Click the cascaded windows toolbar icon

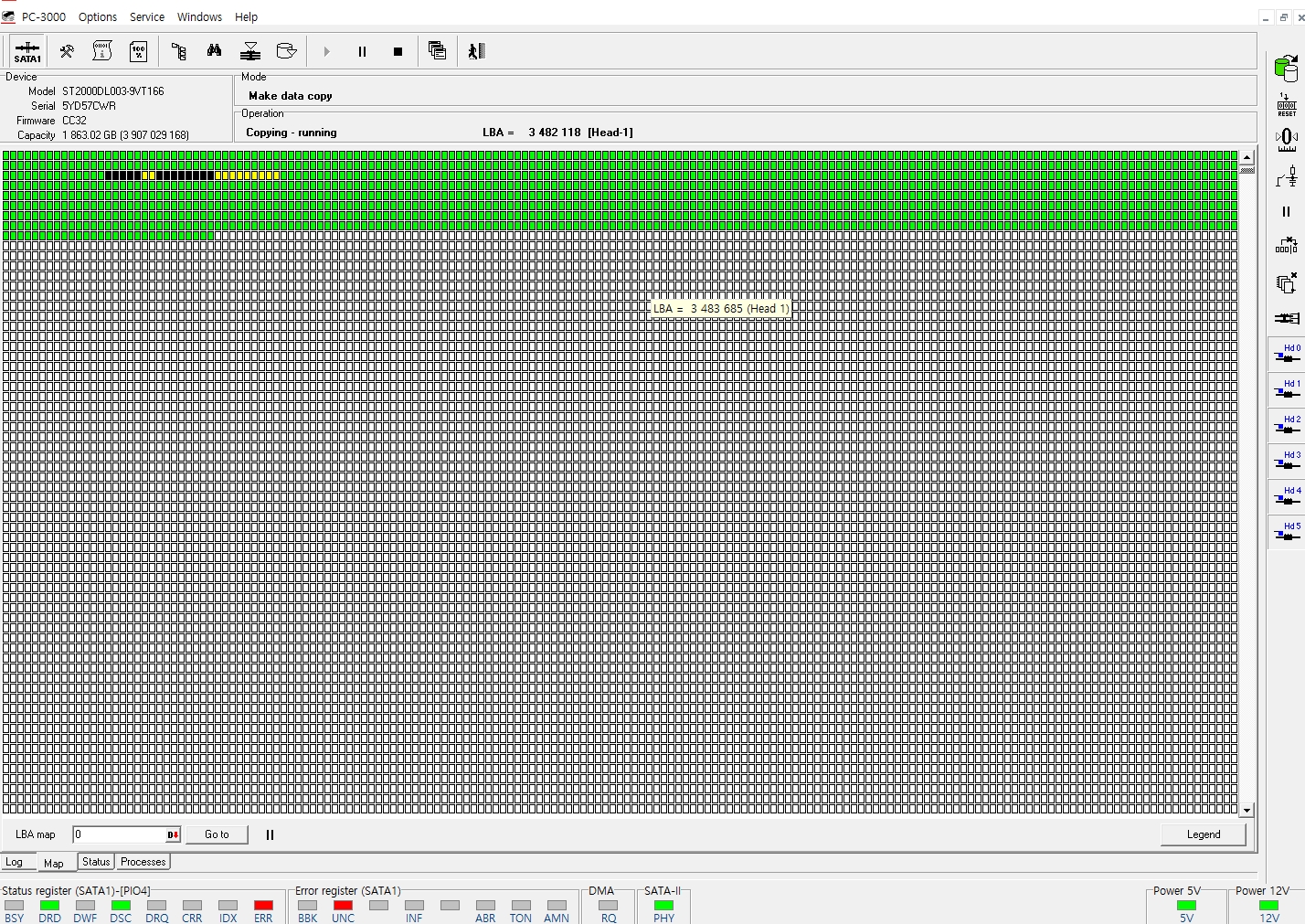point(438,51)
